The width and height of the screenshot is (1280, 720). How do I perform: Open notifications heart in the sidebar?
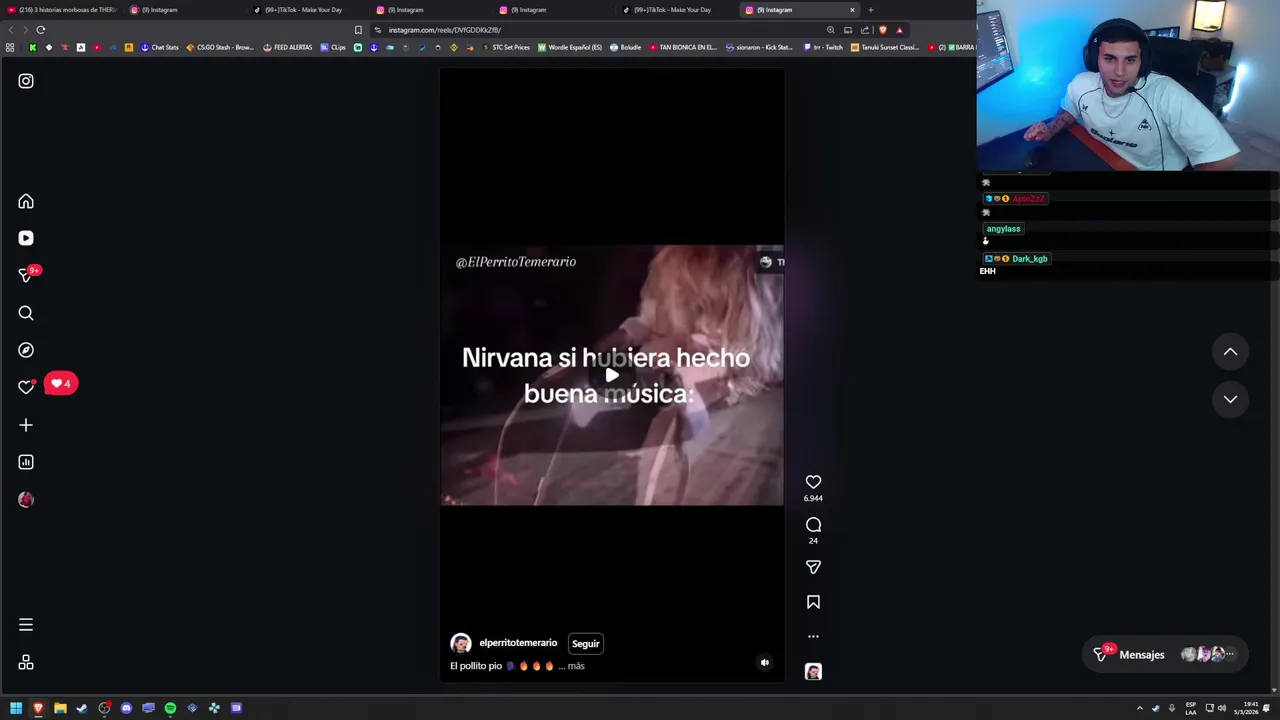click(x=26, y=387)
